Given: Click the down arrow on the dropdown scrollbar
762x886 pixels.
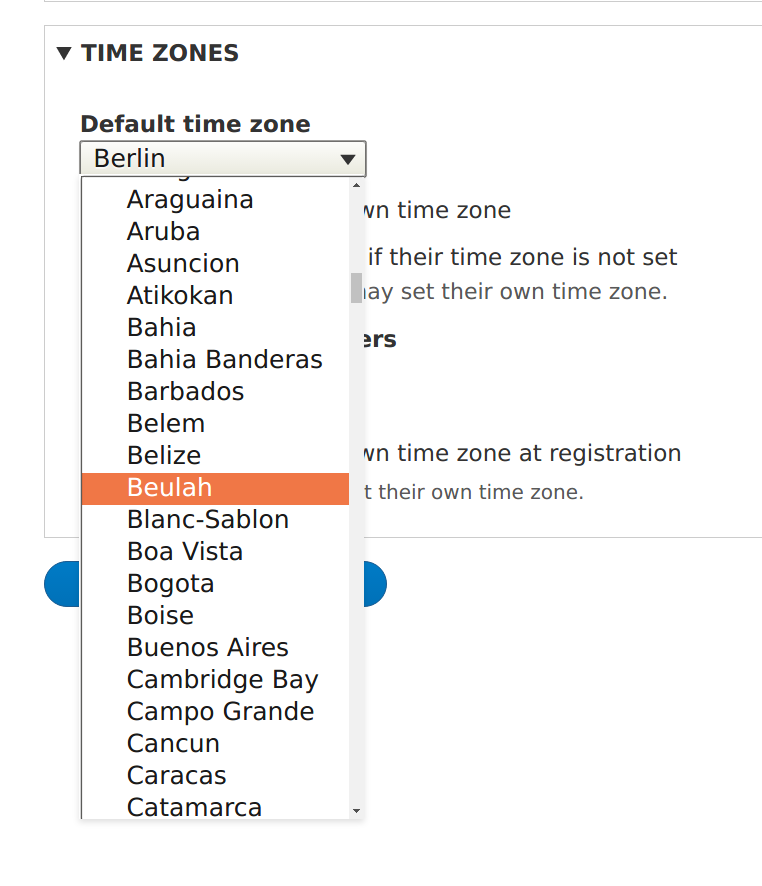Looking at the screenshot, I should (x=356, y=812).
